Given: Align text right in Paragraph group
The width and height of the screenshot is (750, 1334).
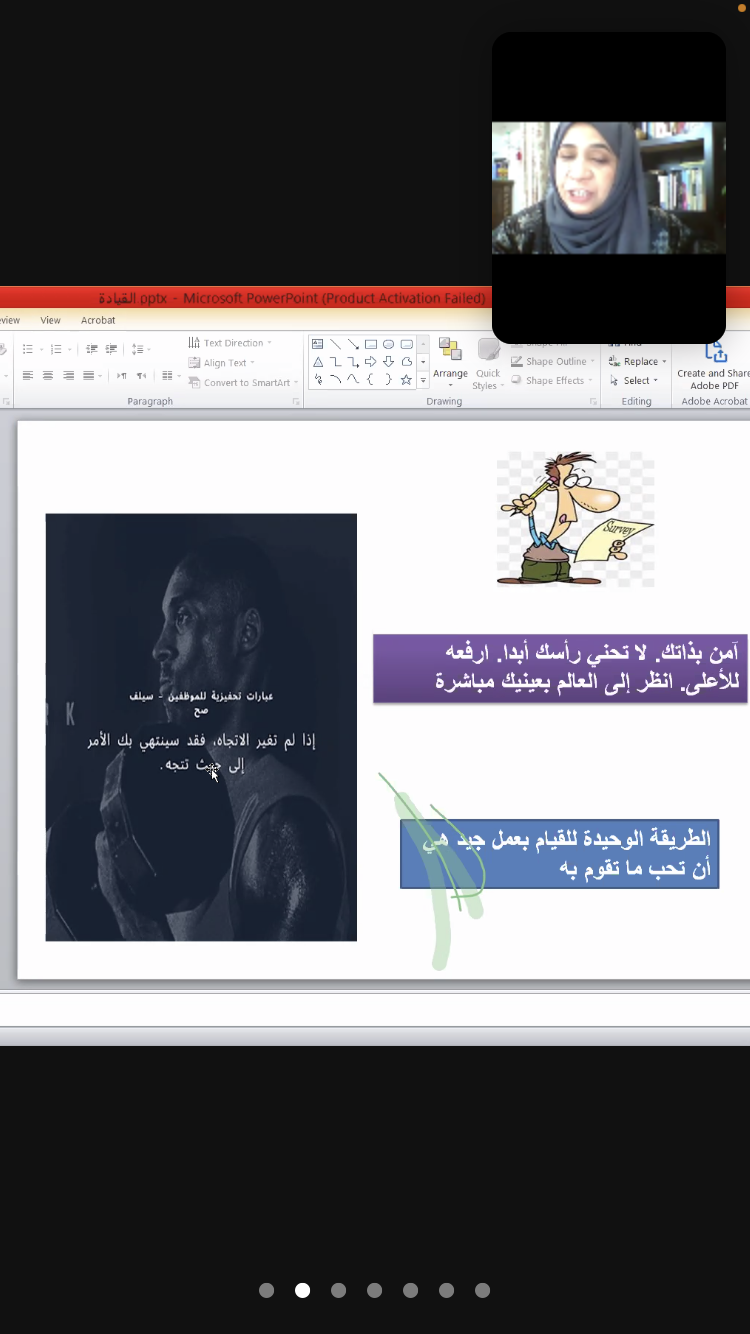Looking at the screenshot, I should tap(68, 376).
